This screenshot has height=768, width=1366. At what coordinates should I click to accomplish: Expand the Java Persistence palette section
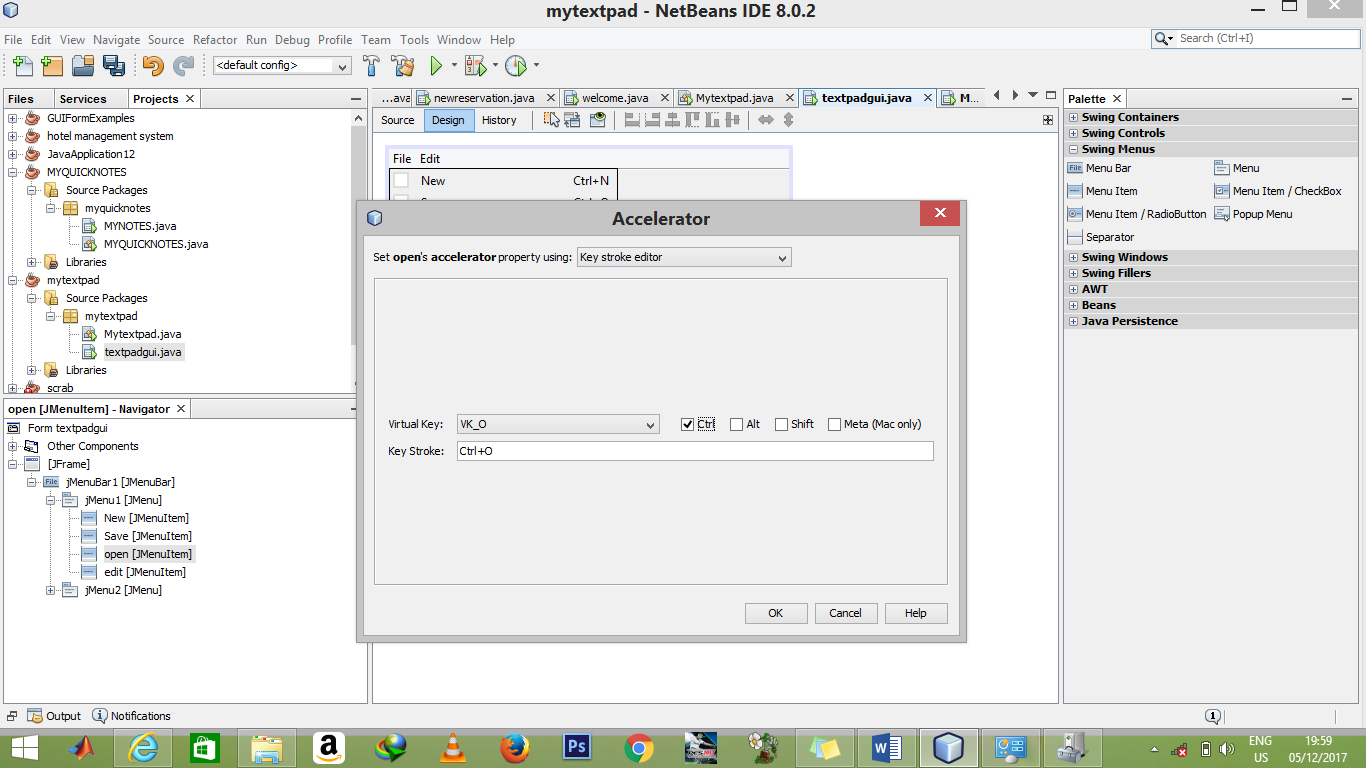coord(1073,321)
